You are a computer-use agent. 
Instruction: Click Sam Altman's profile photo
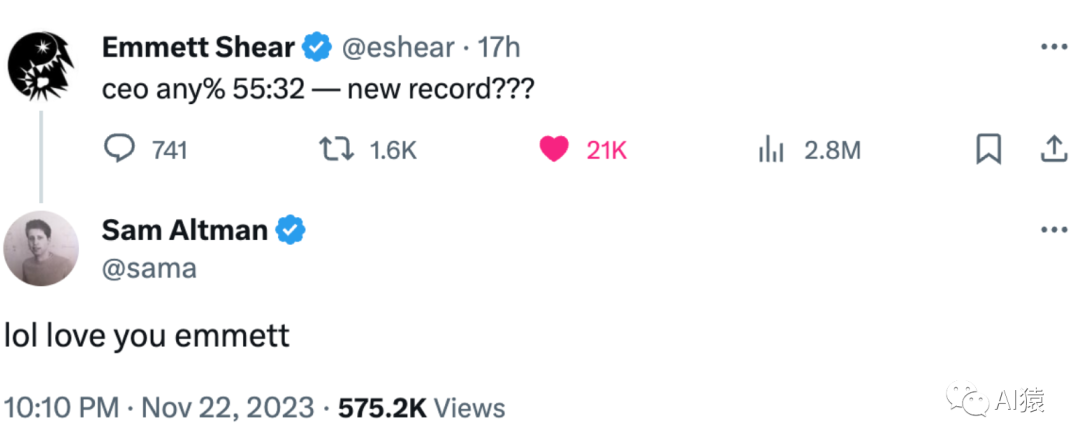pyautogui.click(x=41, y=247)
